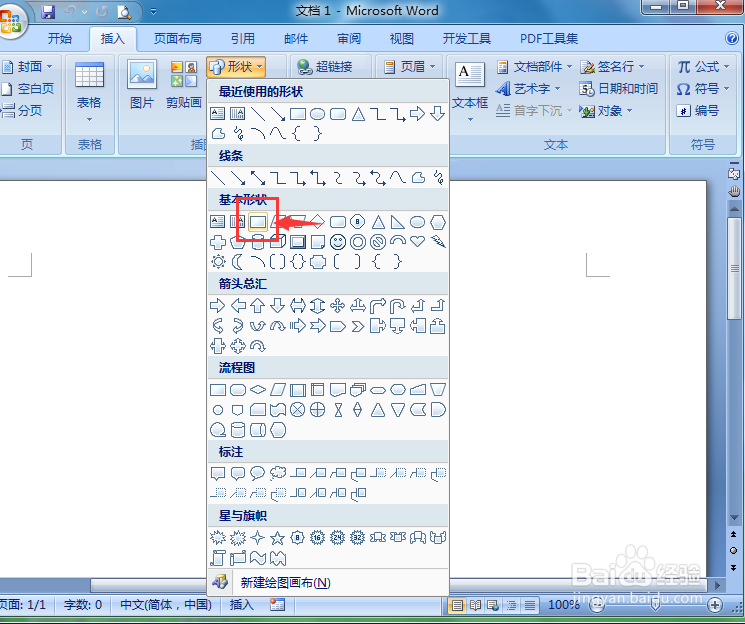Pick the cloud callout shape
Viewport: 745px width, 624px height.
click(x=277, y=473)
